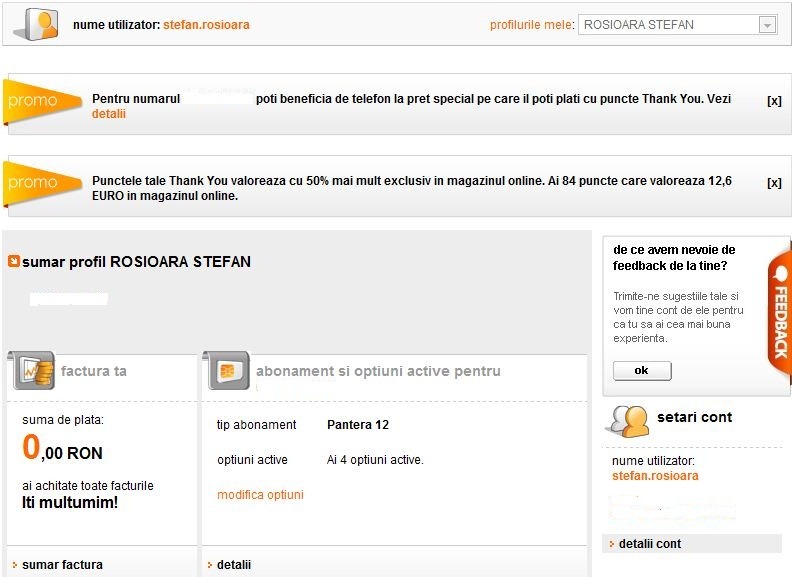Click 'abonament si optiuni active pentru' heading

pos(378,371)
